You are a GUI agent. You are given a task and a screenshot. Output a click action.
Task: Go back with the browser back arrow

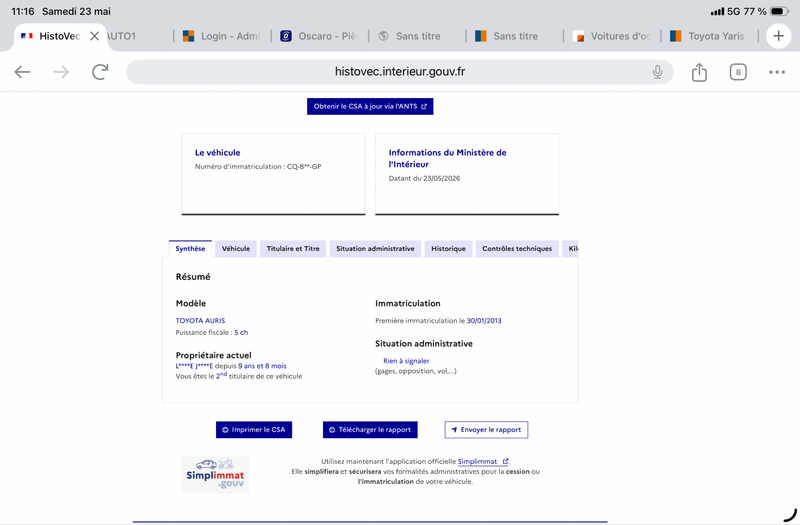coord(22,72)
